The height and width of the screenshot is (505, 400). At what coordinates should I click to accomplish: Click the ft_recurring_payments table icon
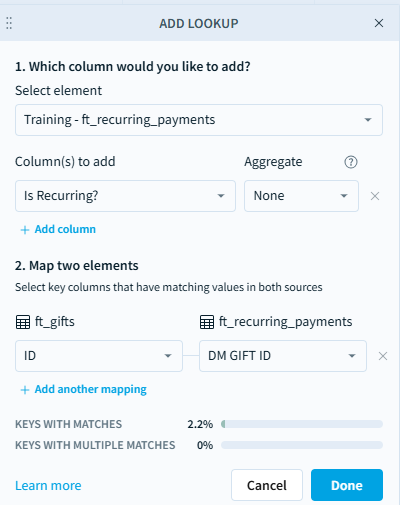pyautogui.click(x=207, y=322)
